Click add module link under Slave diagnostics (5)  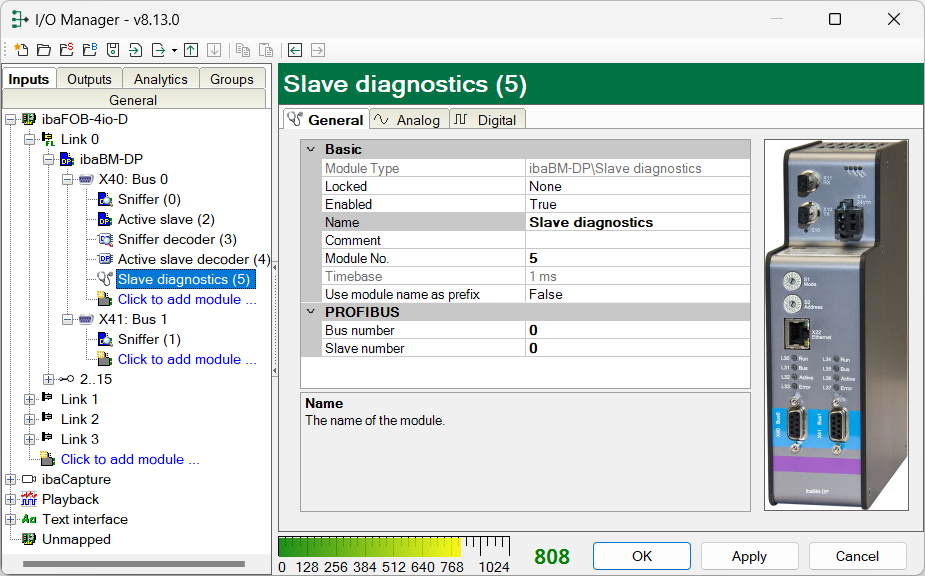coord(187,299)
